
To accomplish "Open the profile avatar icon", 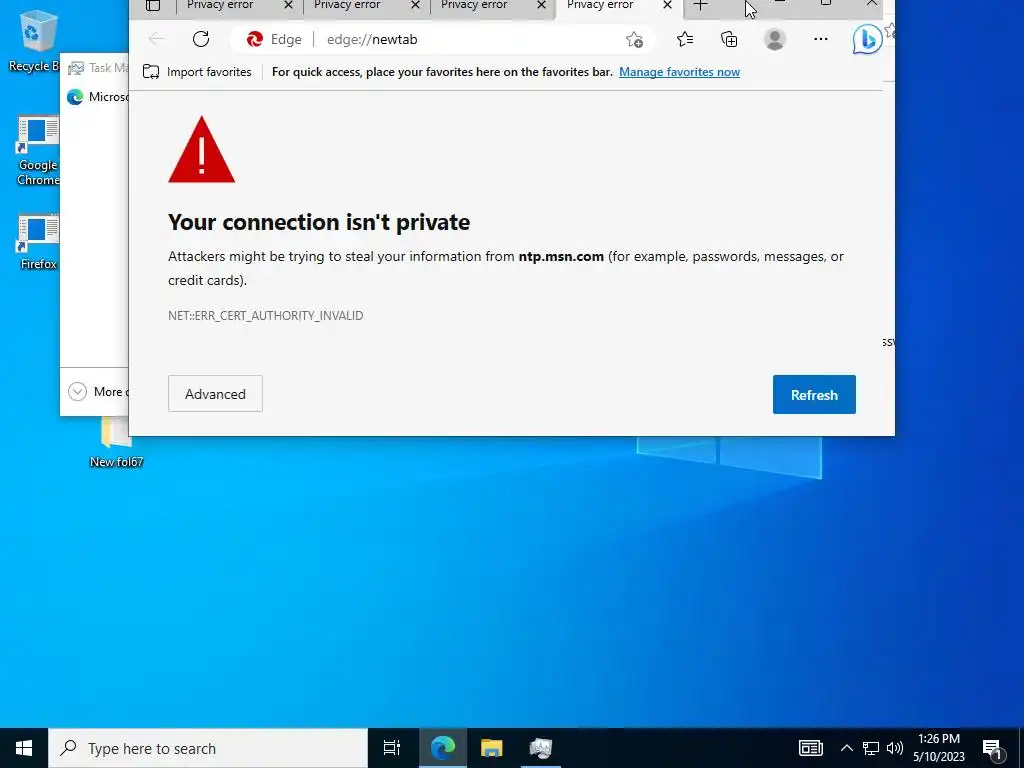I will tap(775, 39).
